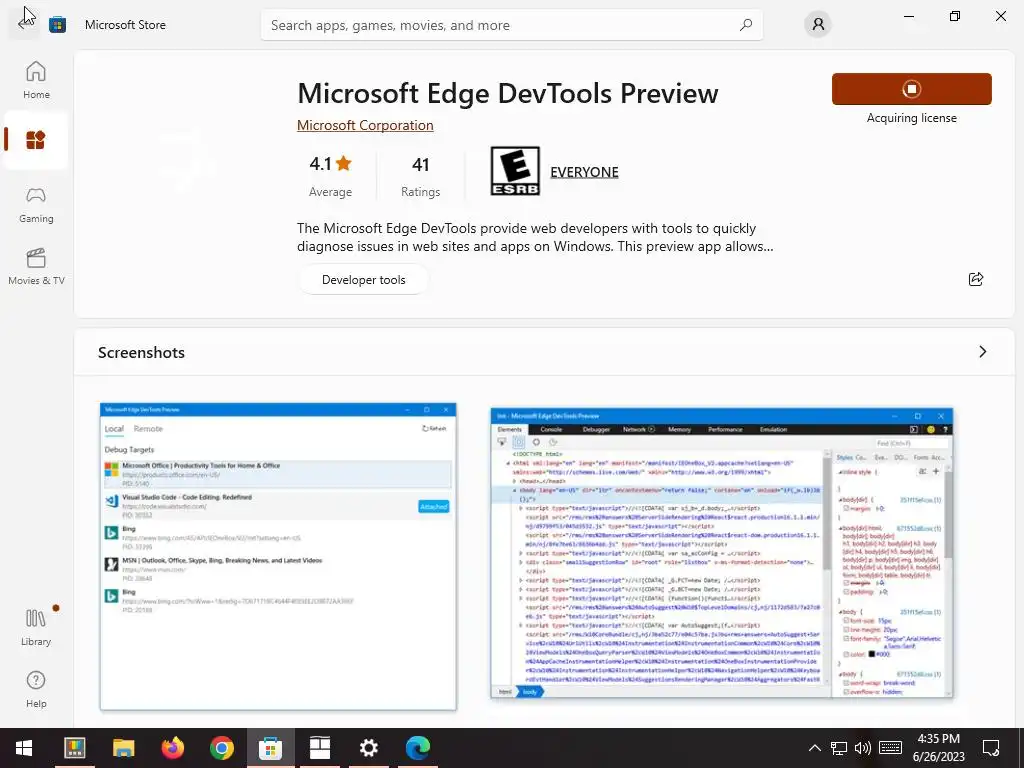The width and height of the screenshot is (1024, 768).
Task: Launch Firefox from the taskbar
Action: point(172,748)
